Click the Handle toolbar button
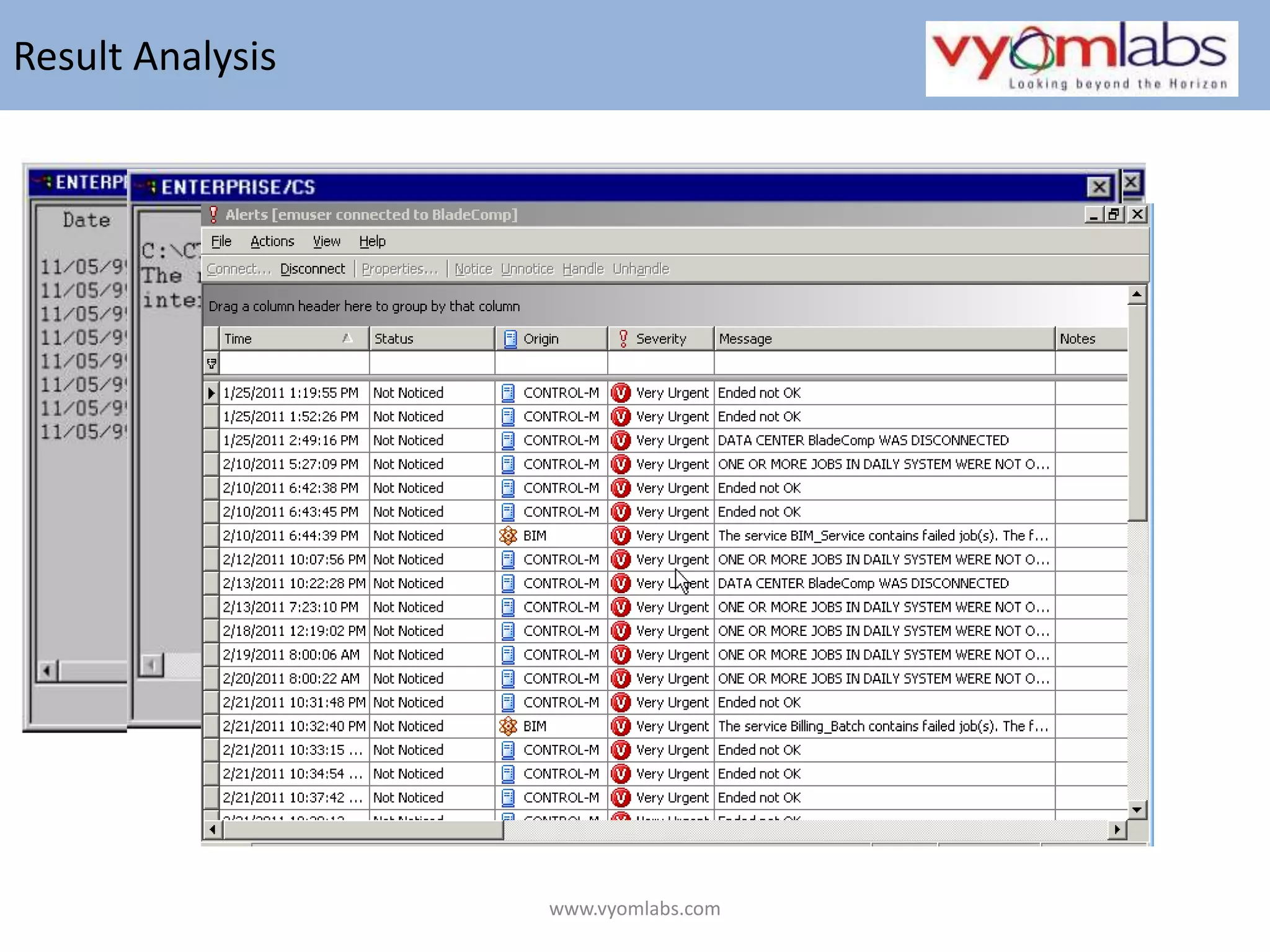This screenshot has height=952, width=1270. 583,269
